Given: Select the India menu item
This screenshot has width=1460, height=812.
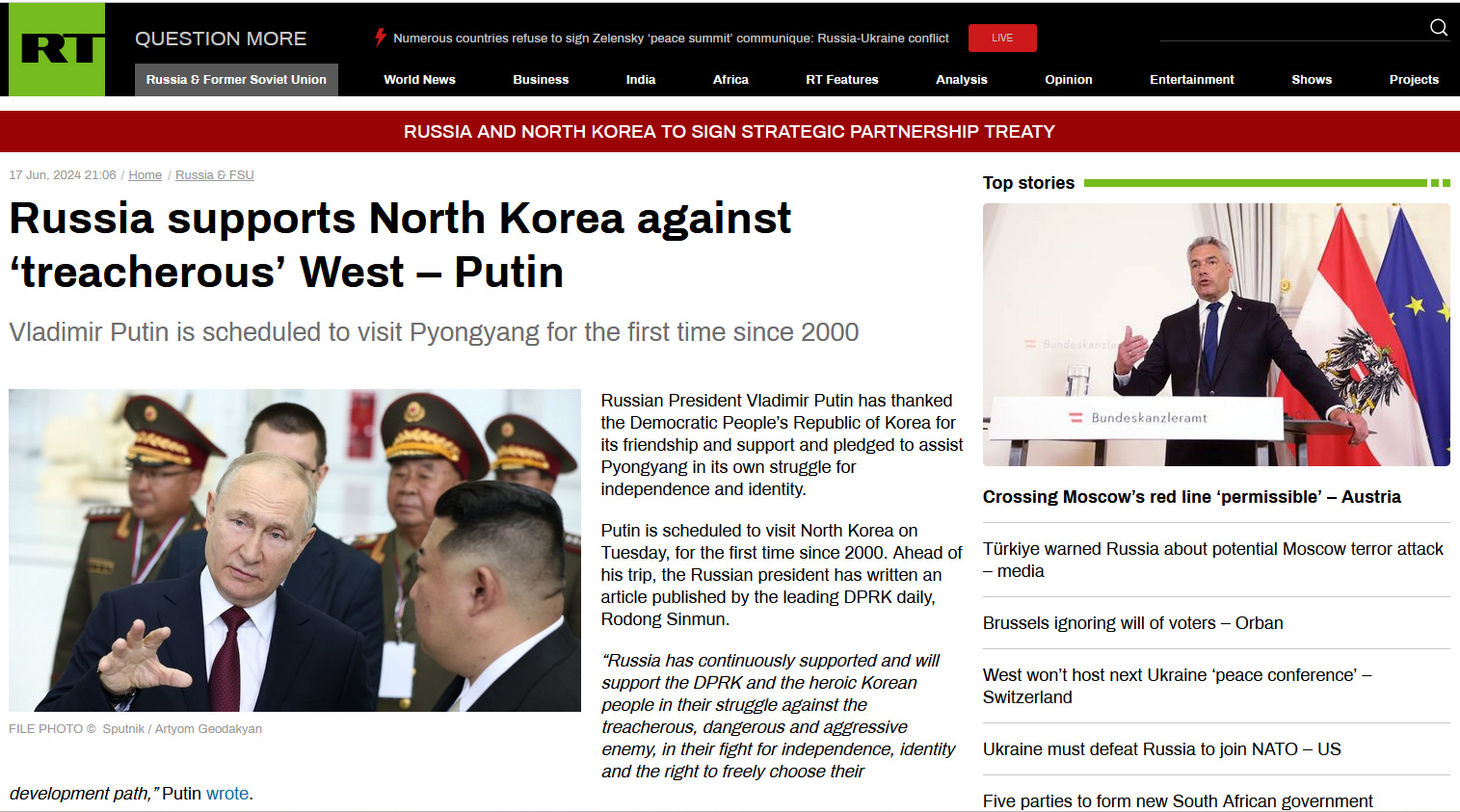Looking at the screenshot, I should [641, 80].
